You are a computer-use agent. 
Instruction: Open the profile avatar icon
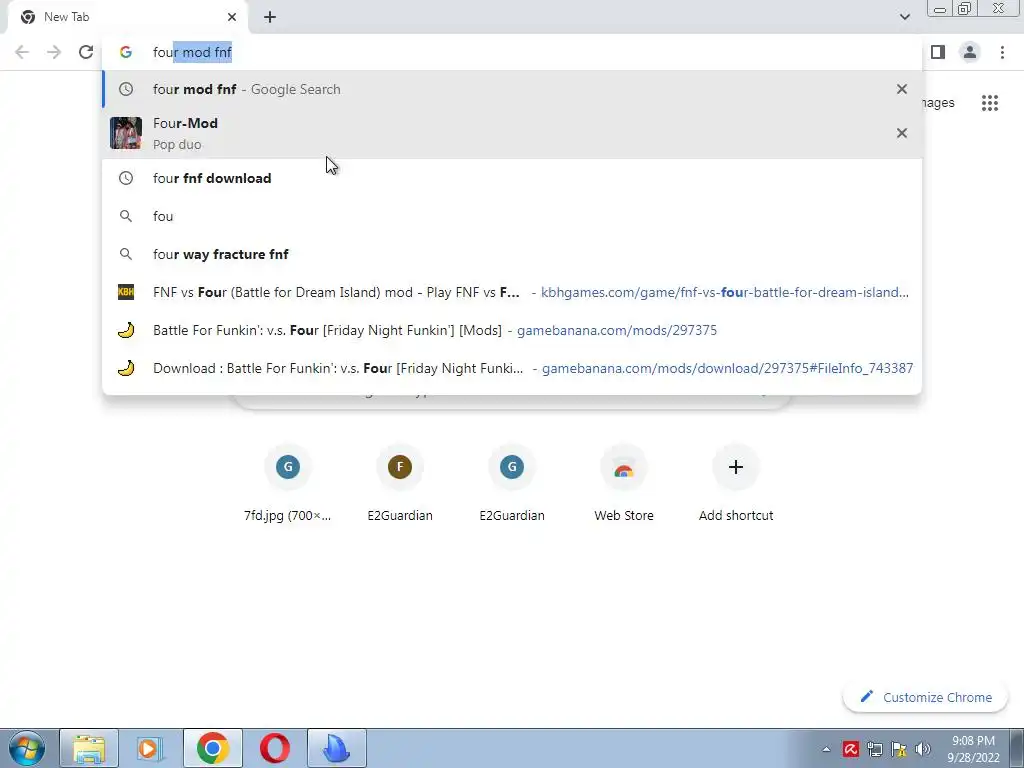(970, 52)
